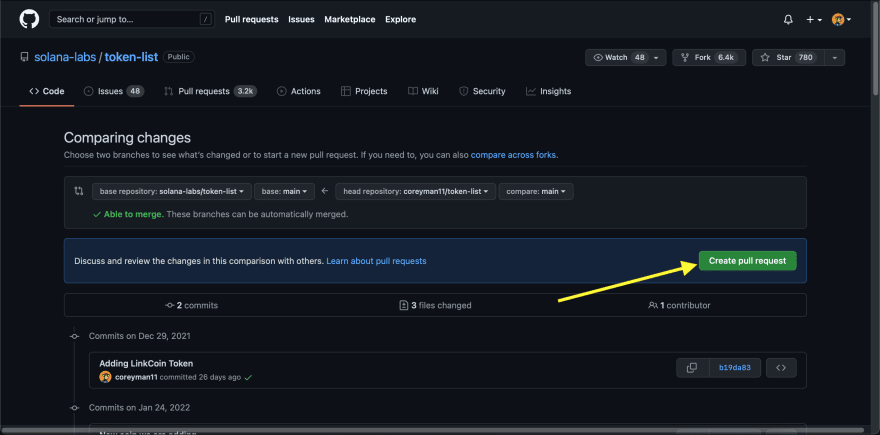Click the 'Commits on Dec 29, 2021' label

(x=140, y=336)
